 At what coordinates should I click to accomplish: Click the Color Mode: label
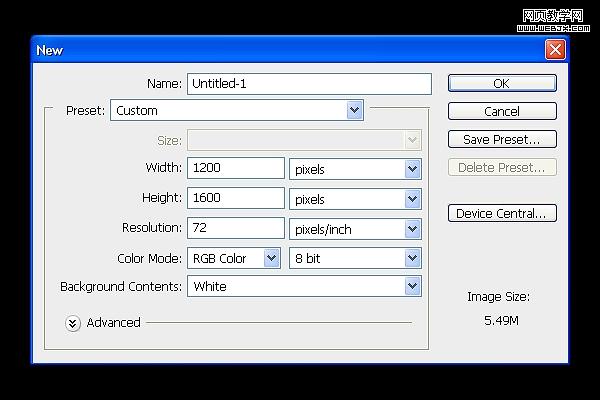149,258
